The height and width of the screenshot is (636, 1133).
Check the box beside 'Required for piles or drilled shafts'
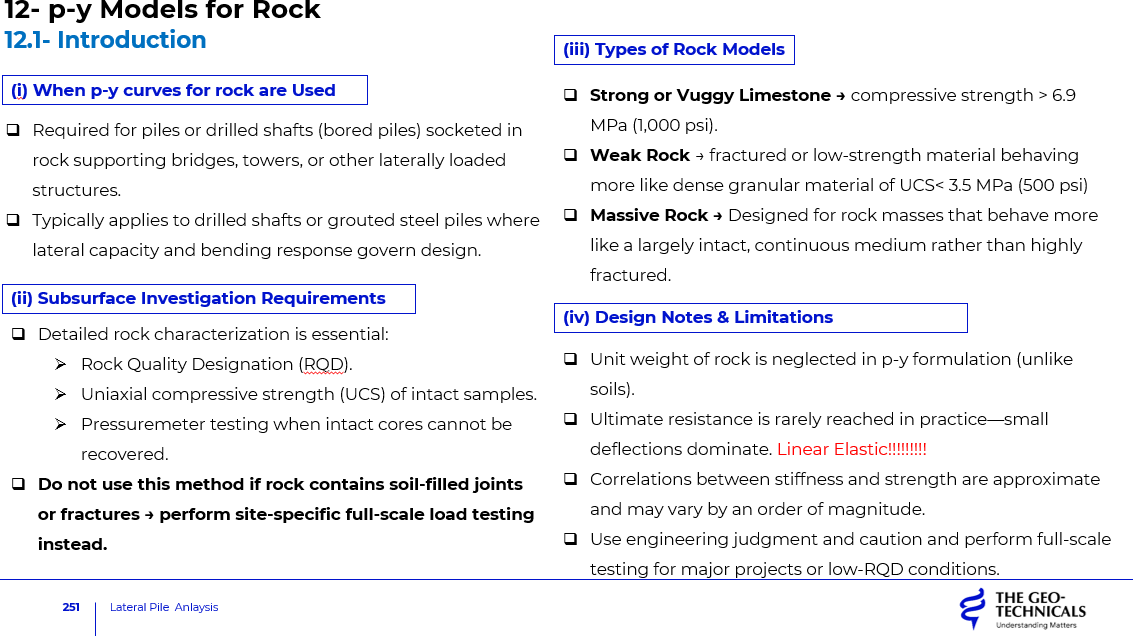13,130
